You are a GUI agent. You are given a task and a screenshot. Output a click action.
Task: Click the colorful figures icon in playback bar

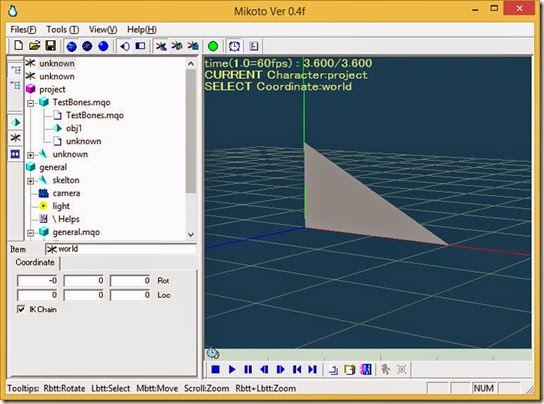tap(366, 369)
